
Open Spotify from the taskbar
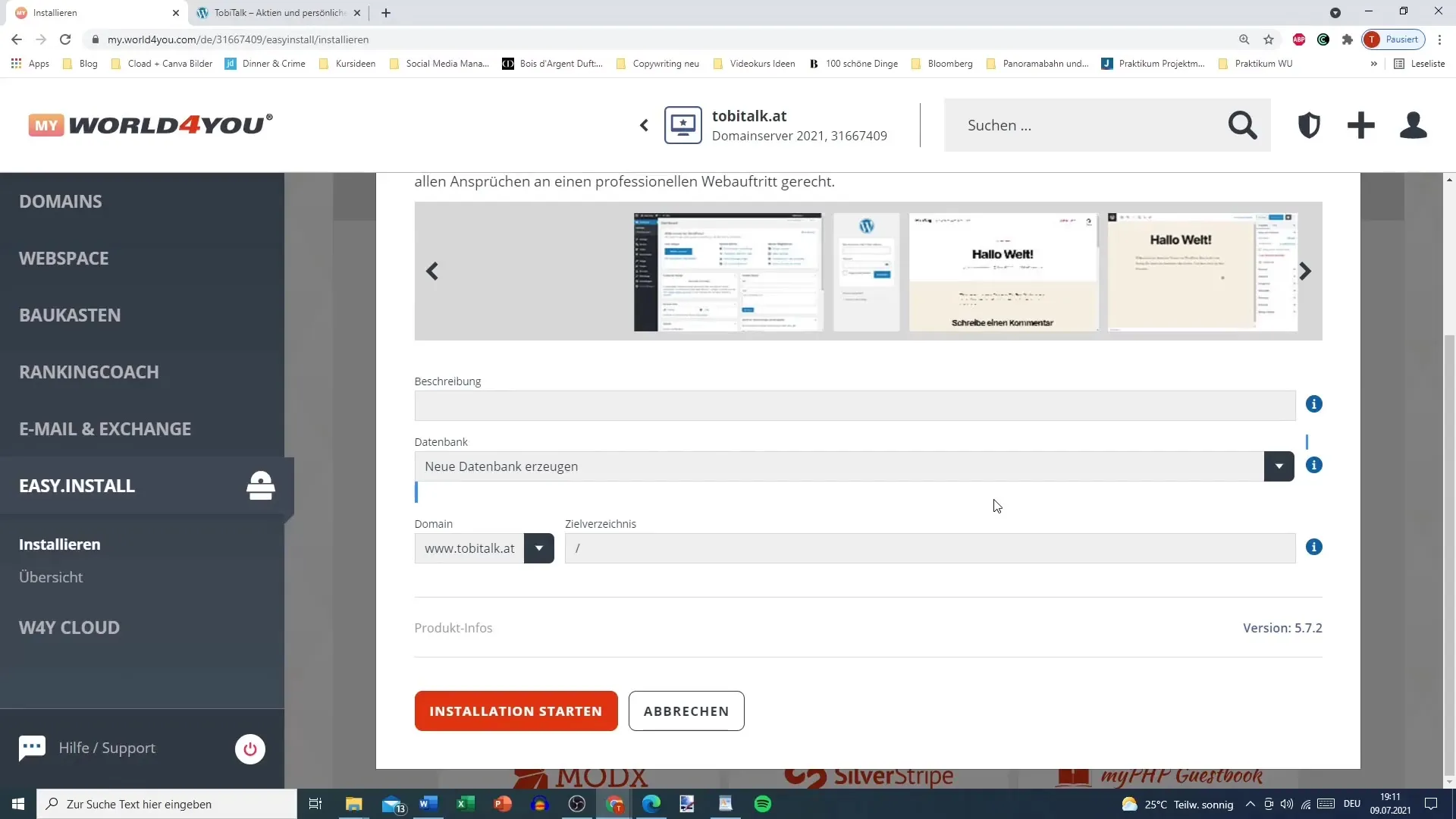pos(763,804)
